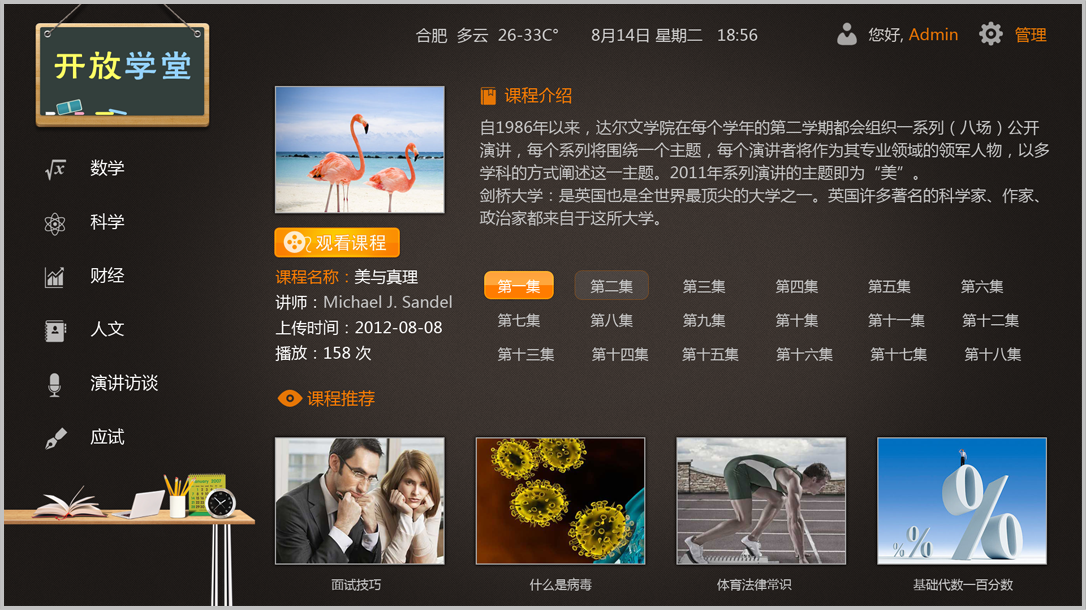
Task: Switch to episode 第二集
Action: (612, 285)
